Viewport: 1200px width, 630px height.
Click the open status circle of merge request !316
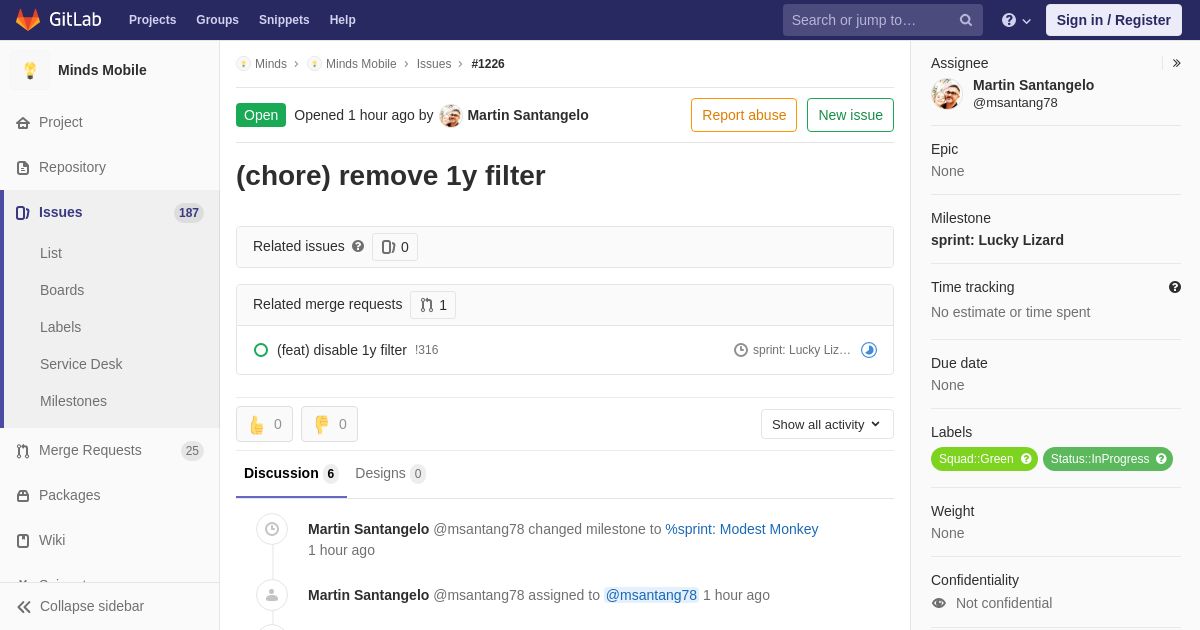261,350
